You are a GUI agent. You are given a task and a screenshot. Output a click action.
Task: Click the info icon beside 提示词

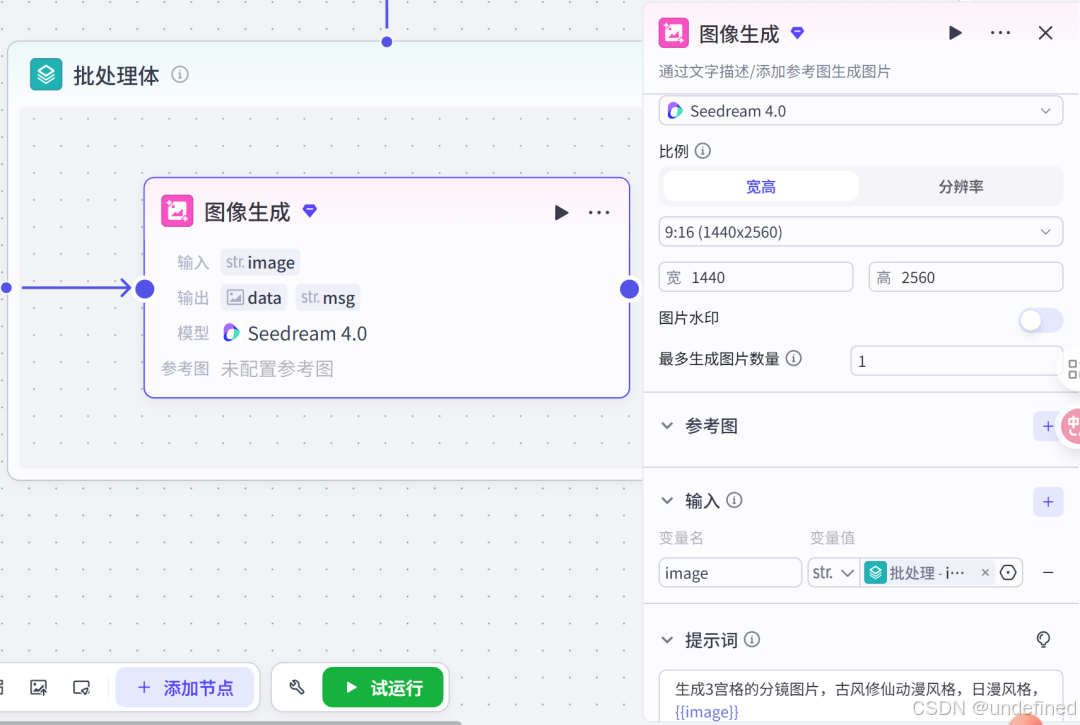752,640
